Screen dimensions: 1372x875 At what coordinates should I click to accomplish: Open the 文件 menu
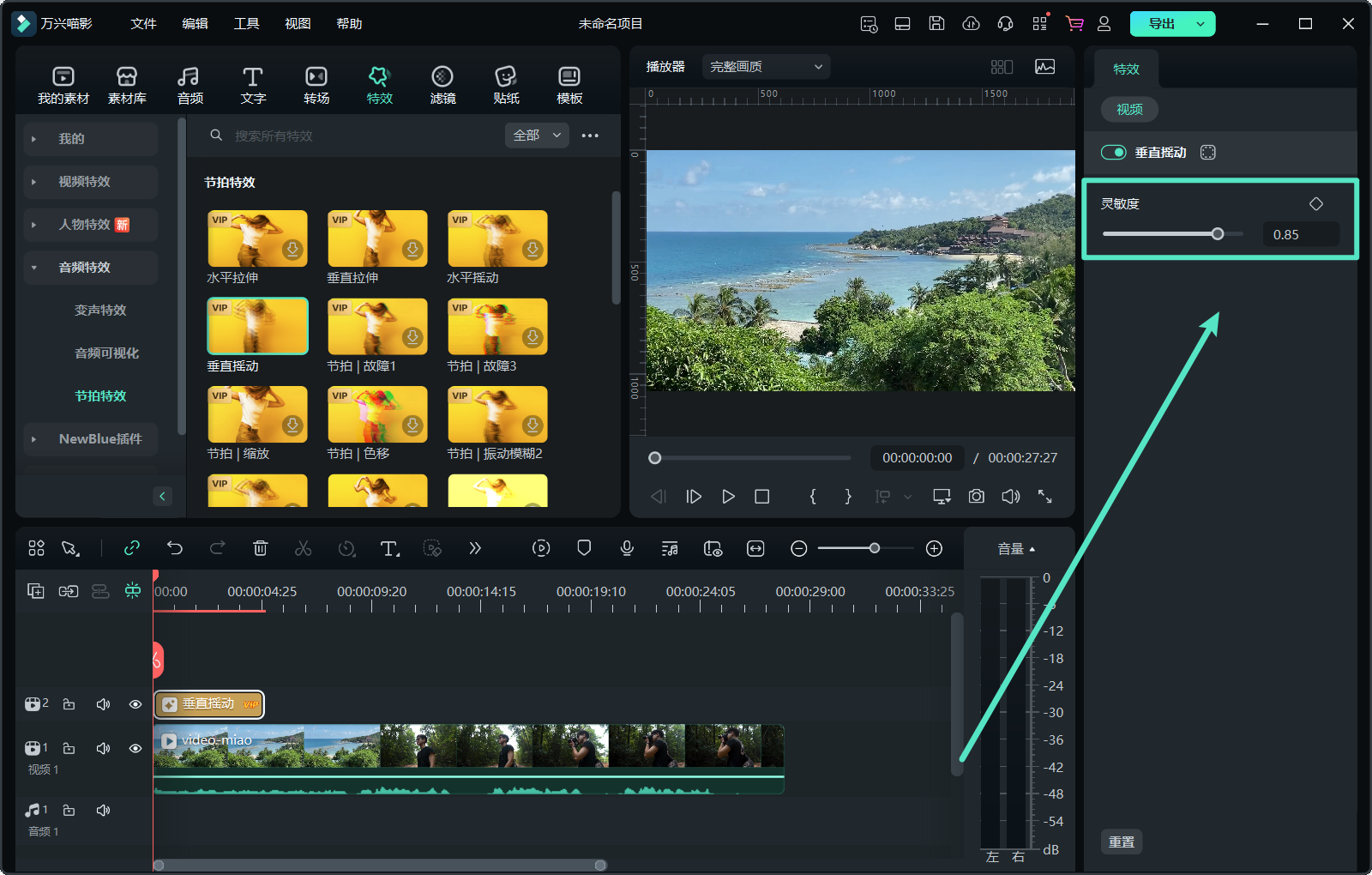(x=143, y=24)
